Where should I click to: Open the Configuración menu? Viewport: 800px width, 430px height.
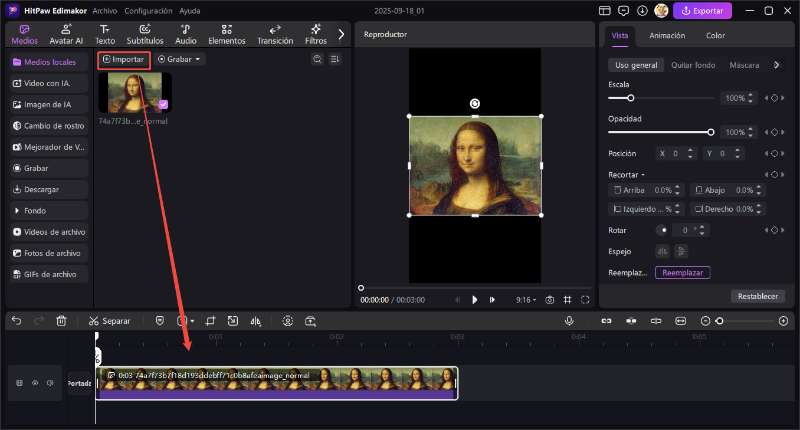(x=148, y=11)
